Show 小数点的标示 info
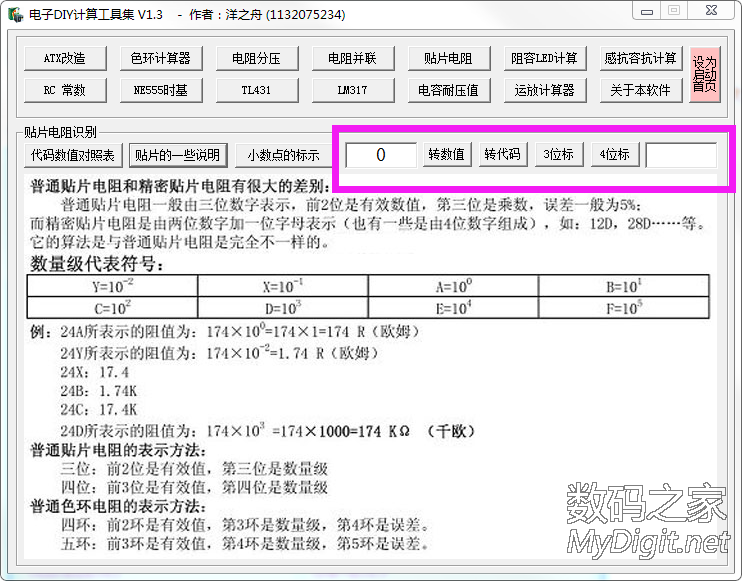Viewport: 742px width, 581px height. pos(283,155)
